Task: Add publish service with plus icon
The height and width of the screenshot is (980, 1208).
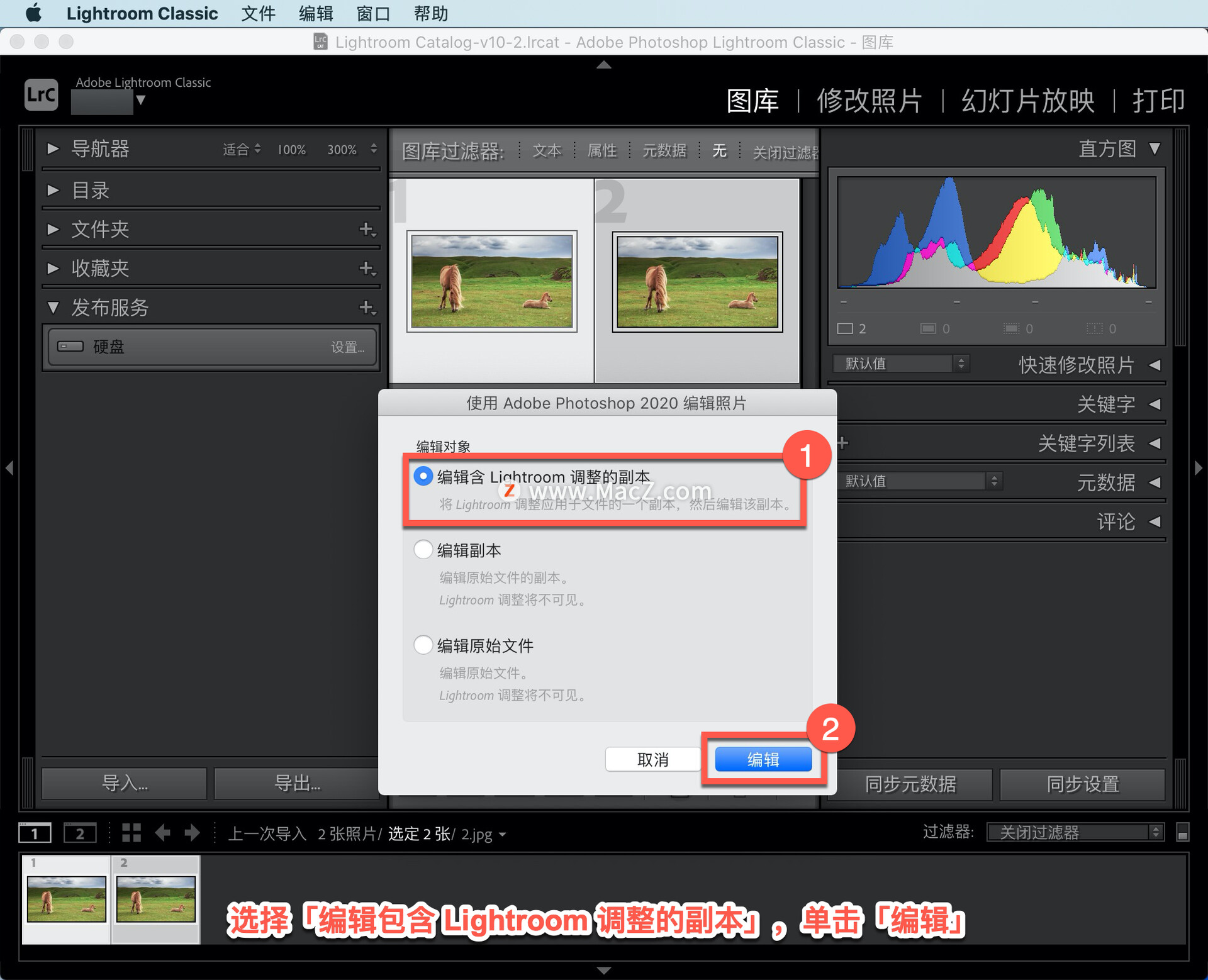Action: tap(367, 308)
